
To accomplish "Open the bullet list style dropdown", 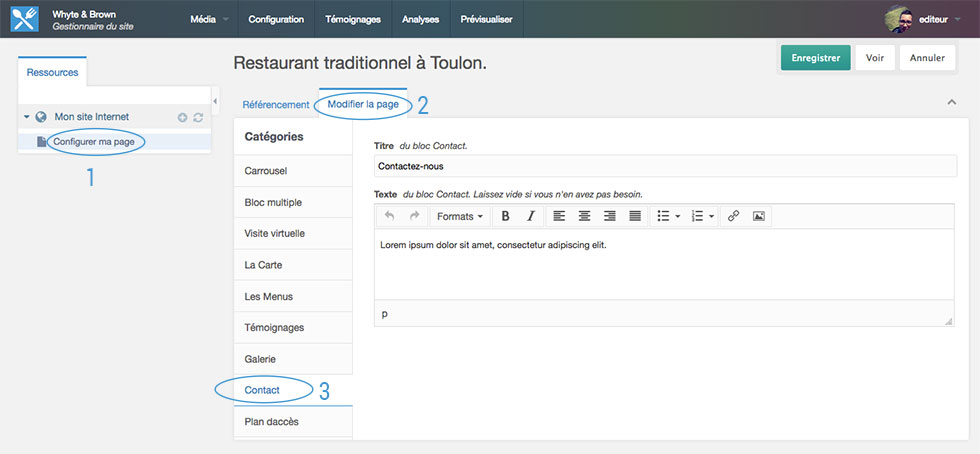I will [x=666, y=216].
